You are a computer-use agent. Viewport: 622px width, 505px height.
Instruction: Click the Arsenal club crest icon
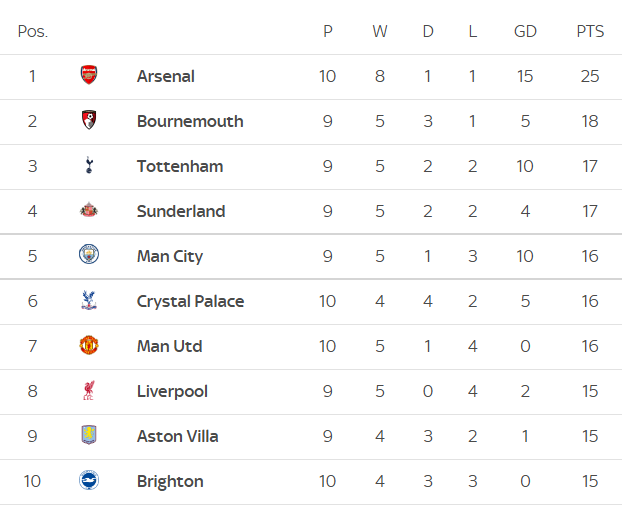[89, 76]
